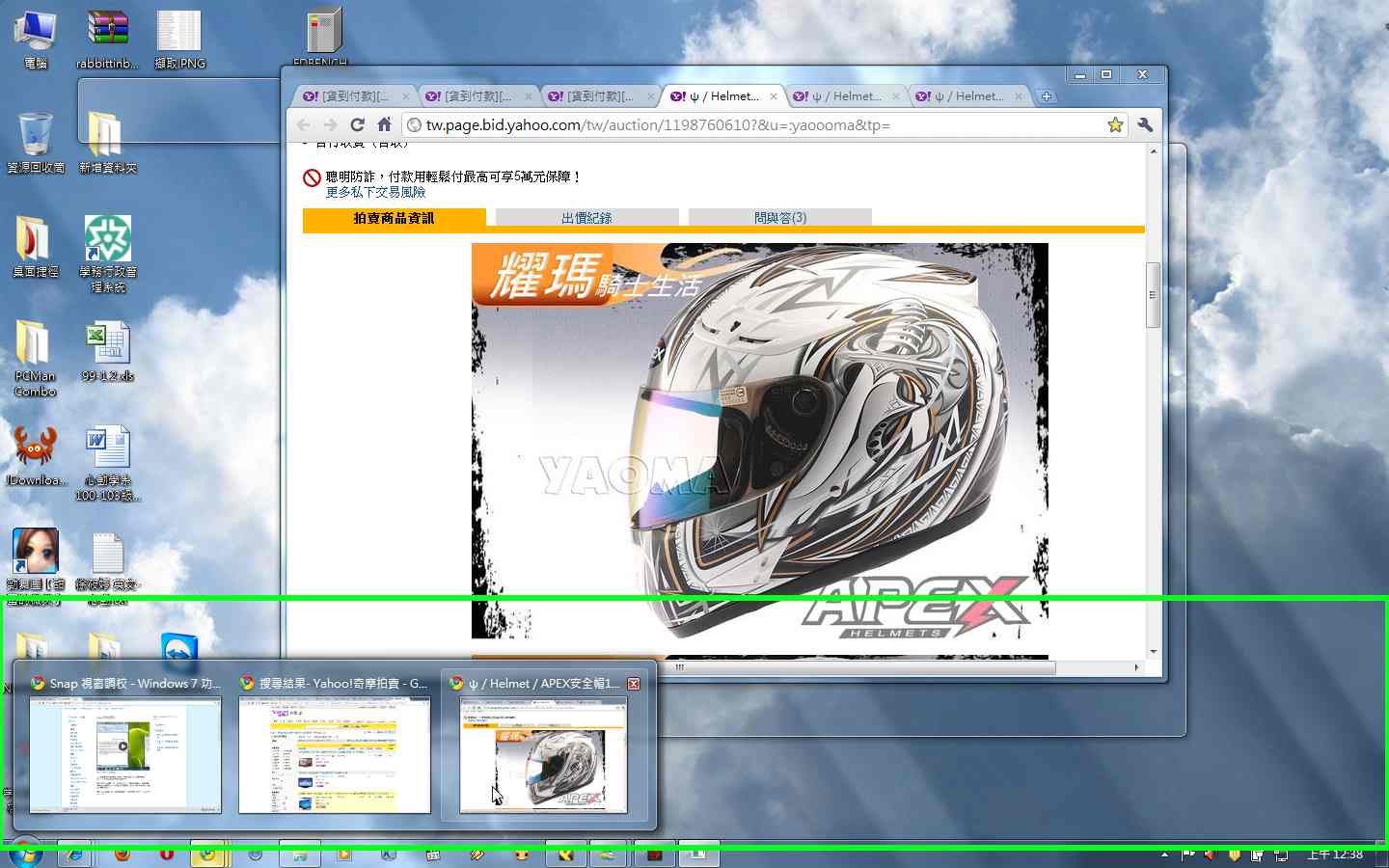The height and width of the screenshot is (868, 1389).
Task: Open the Windows Start menu
Action: [x=24, y=854]
